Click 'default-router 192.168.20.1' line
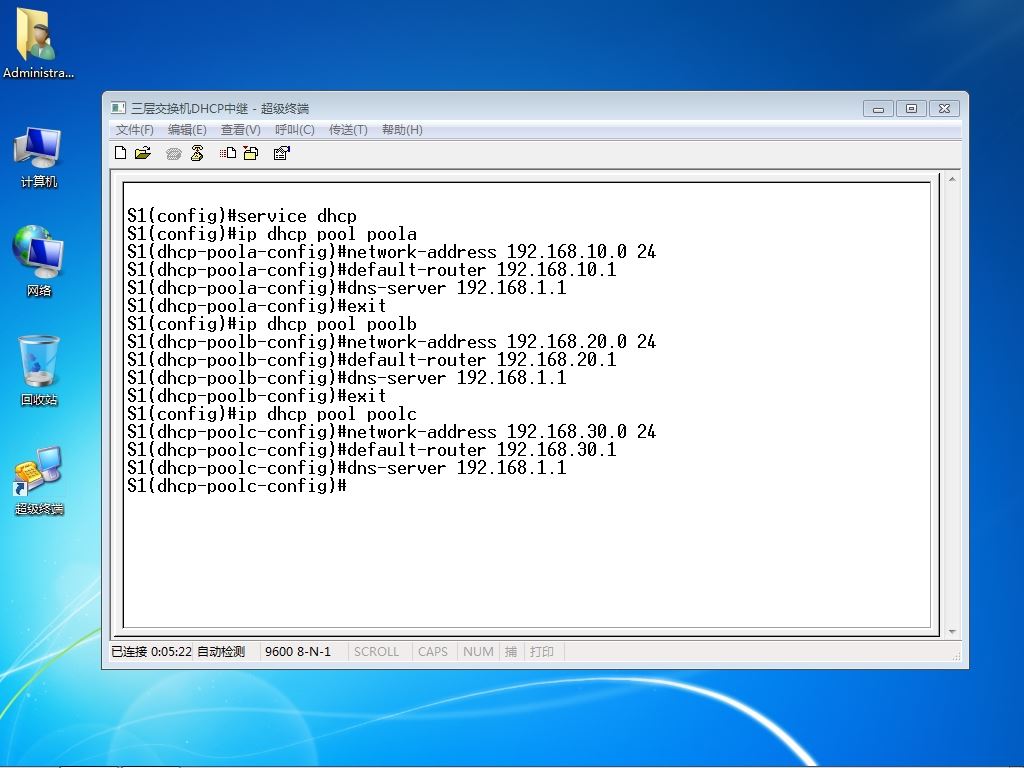Screen dimensions: 1024x768 tap(372, 360)
